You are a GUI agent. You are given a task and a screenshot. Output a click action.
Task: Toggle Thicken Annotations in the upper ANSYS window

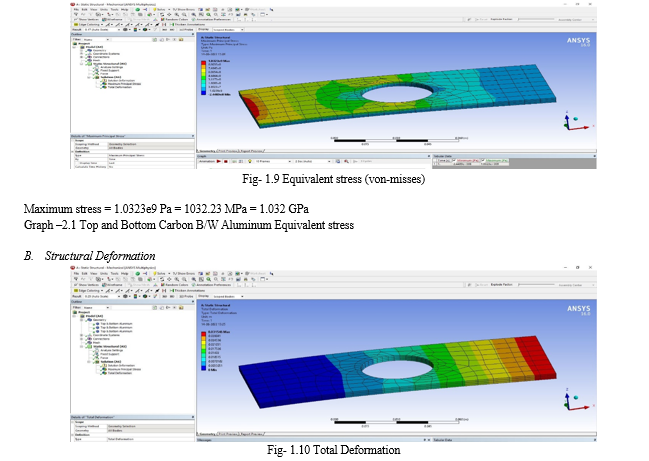(188, 24)
